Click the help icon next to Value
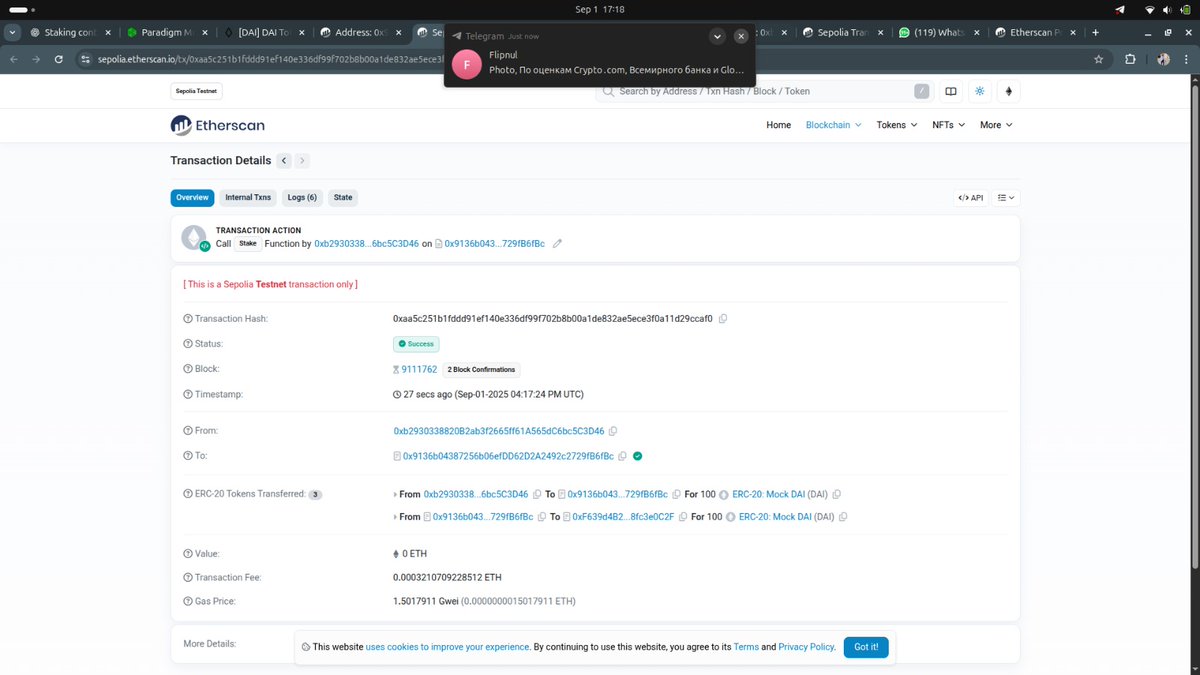The height and width of the screenshot is (675, 1200). (187, 553)
